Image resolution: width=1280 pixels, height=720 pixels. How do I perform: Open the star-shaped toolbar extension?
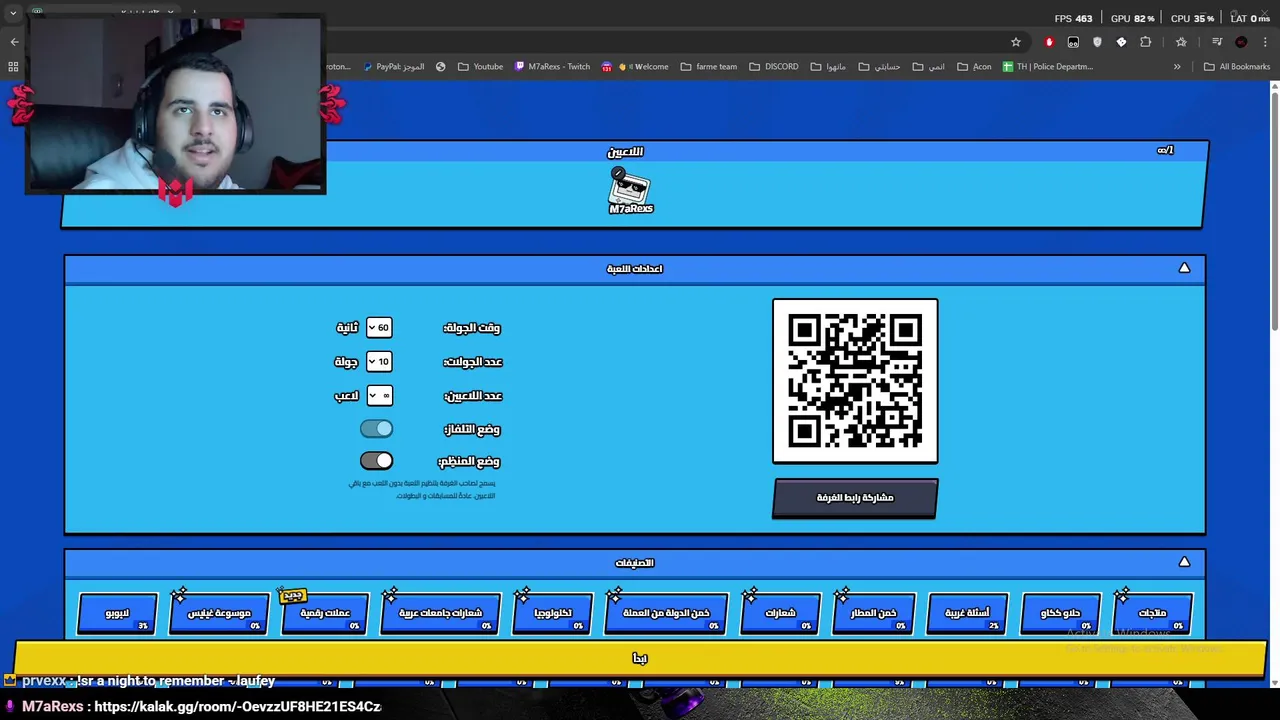pyautogui.click(x=1181, y=42)
